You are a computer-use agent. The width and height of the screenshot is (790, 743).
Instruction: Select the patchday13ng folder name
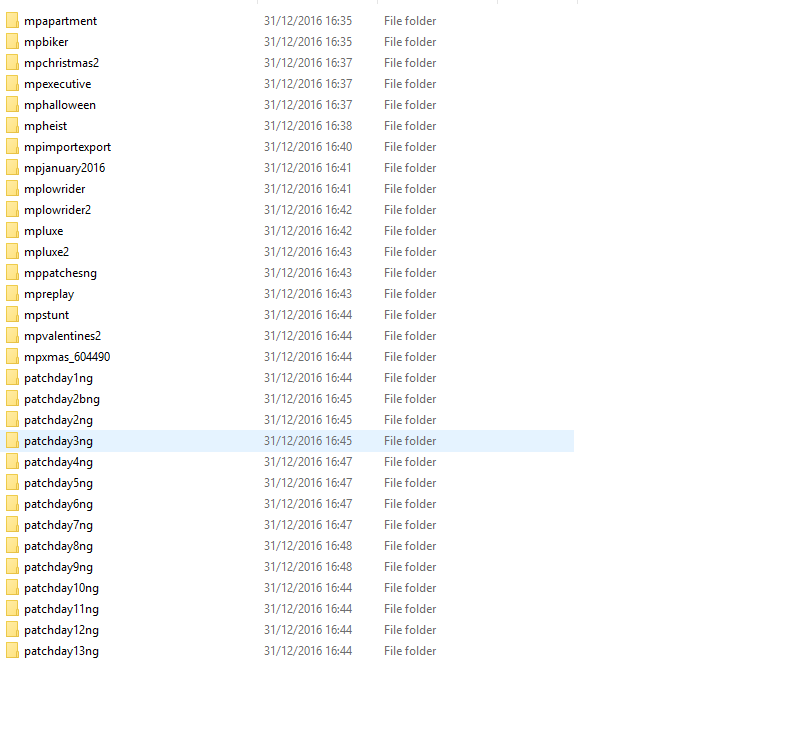(x=61, y=651)
